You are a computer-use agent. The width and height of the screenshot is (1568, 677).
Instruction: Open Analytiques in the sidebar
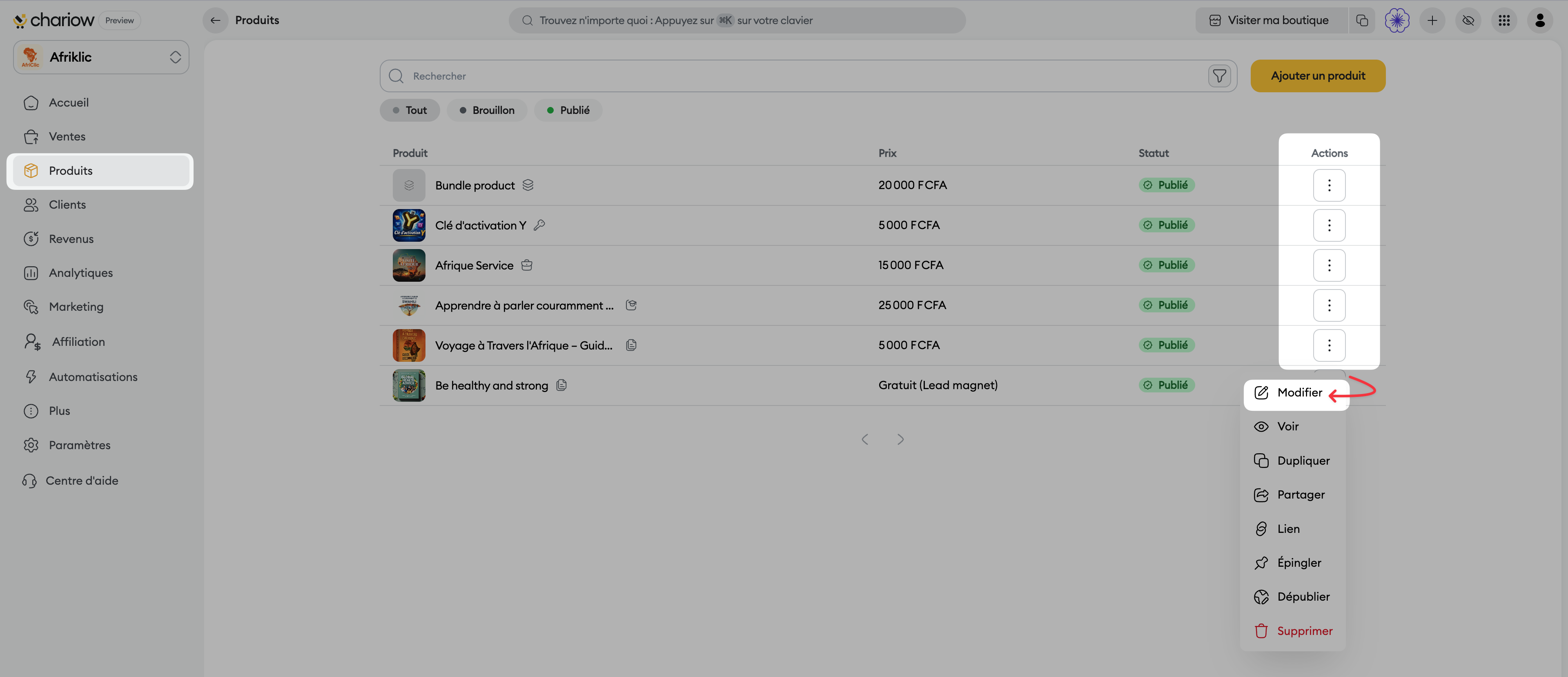pyautogui.click(x=101, y=273)
